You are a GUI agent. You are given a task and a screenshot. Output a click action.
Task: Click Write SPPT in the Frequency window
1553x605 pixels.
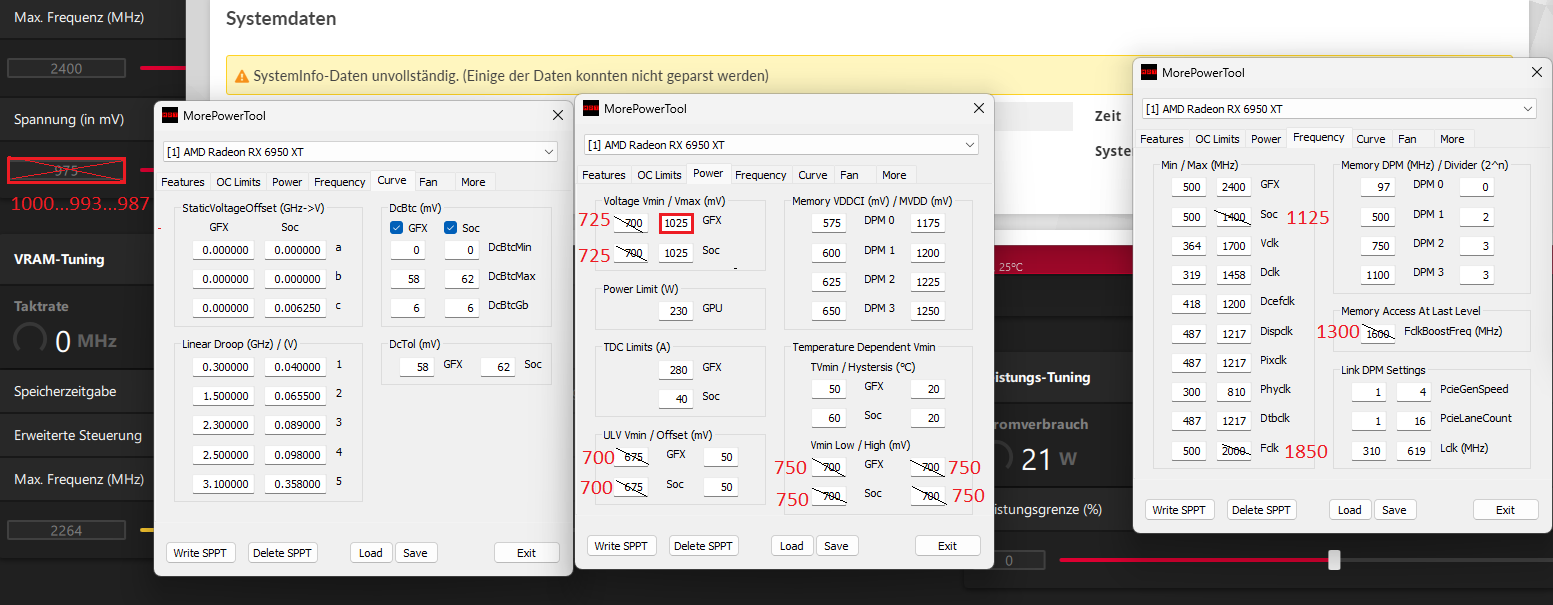coord(1180,510)
